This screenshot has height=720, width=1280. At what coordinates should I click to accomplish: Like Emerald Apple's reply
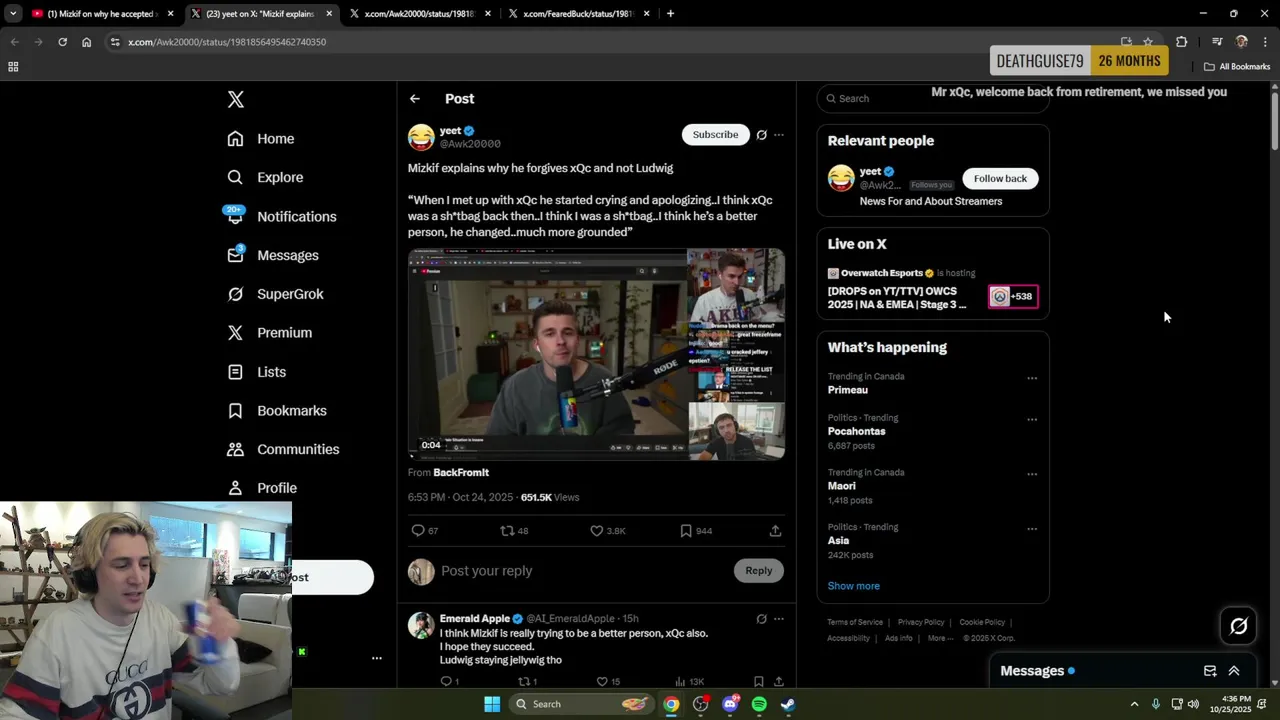(608, 682)
